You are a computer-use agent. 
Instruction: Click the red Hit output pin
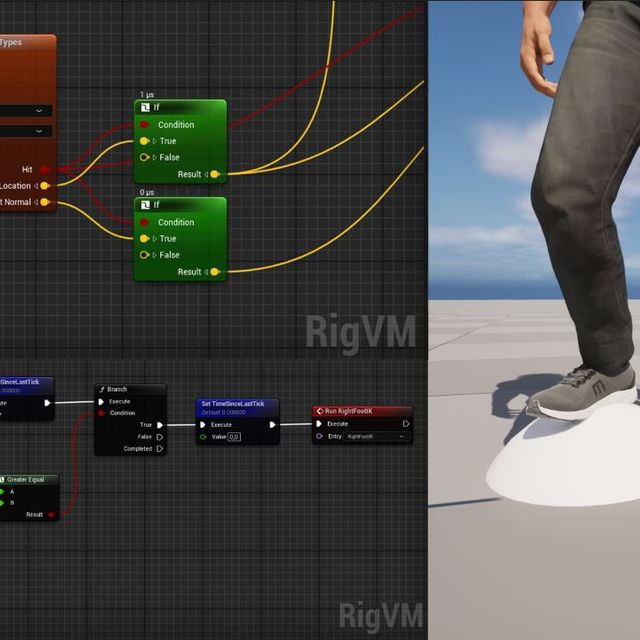coord(44,169)
